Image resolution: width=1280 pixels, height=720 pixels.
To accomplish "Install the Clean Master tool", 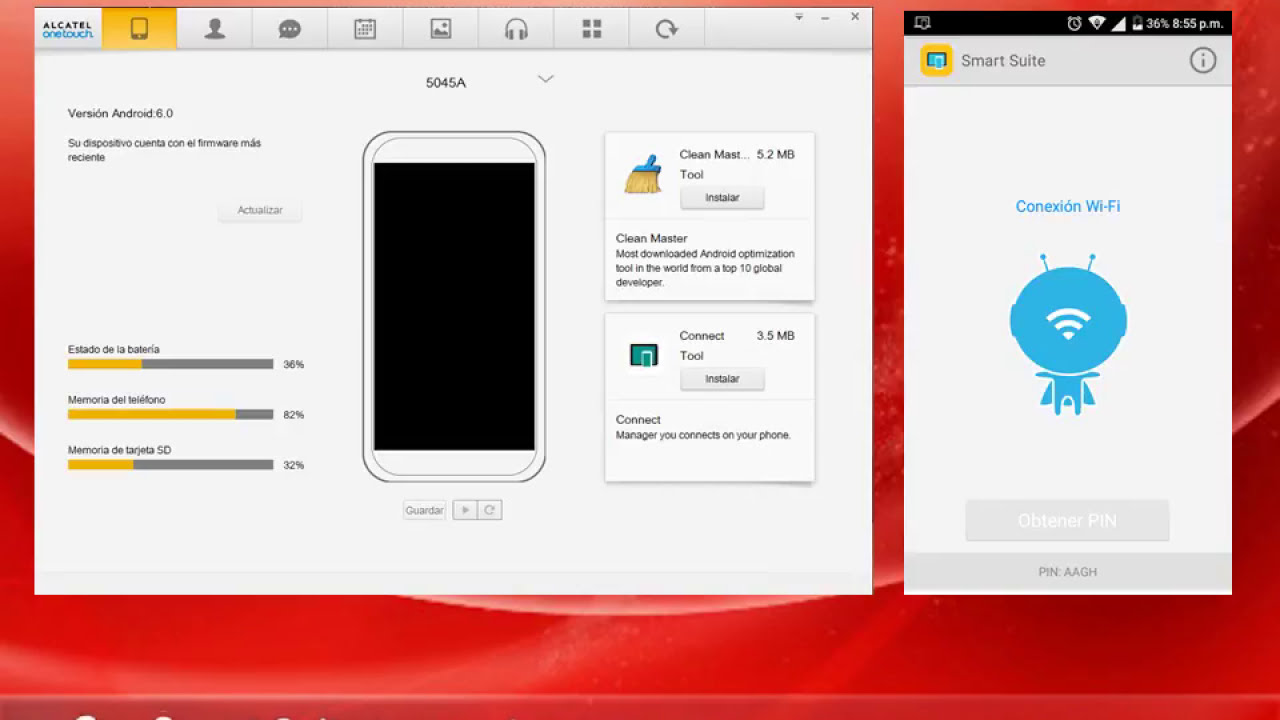I will 722,198.
